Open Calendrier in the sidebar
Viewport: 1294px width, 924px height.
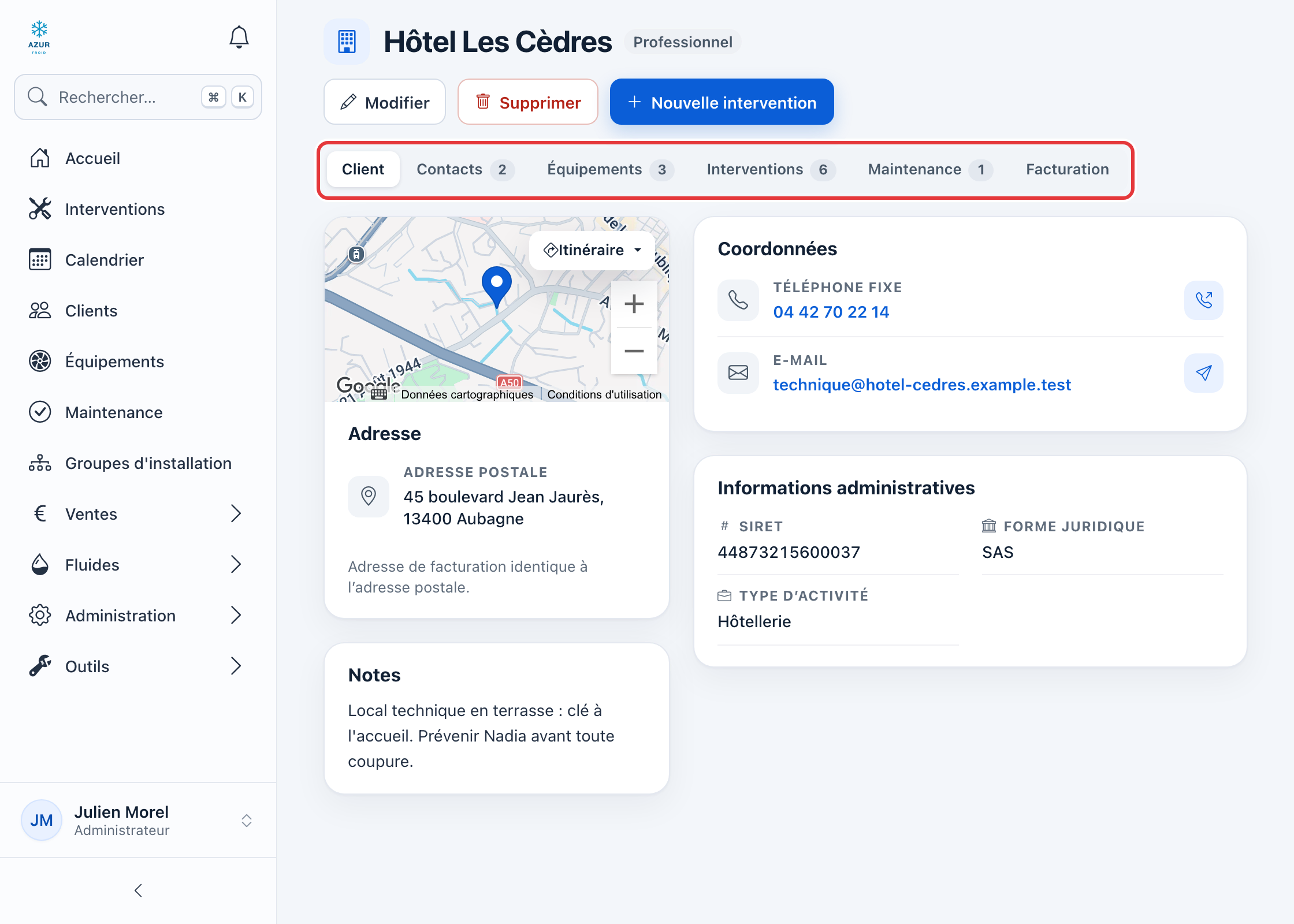(138, 259)
